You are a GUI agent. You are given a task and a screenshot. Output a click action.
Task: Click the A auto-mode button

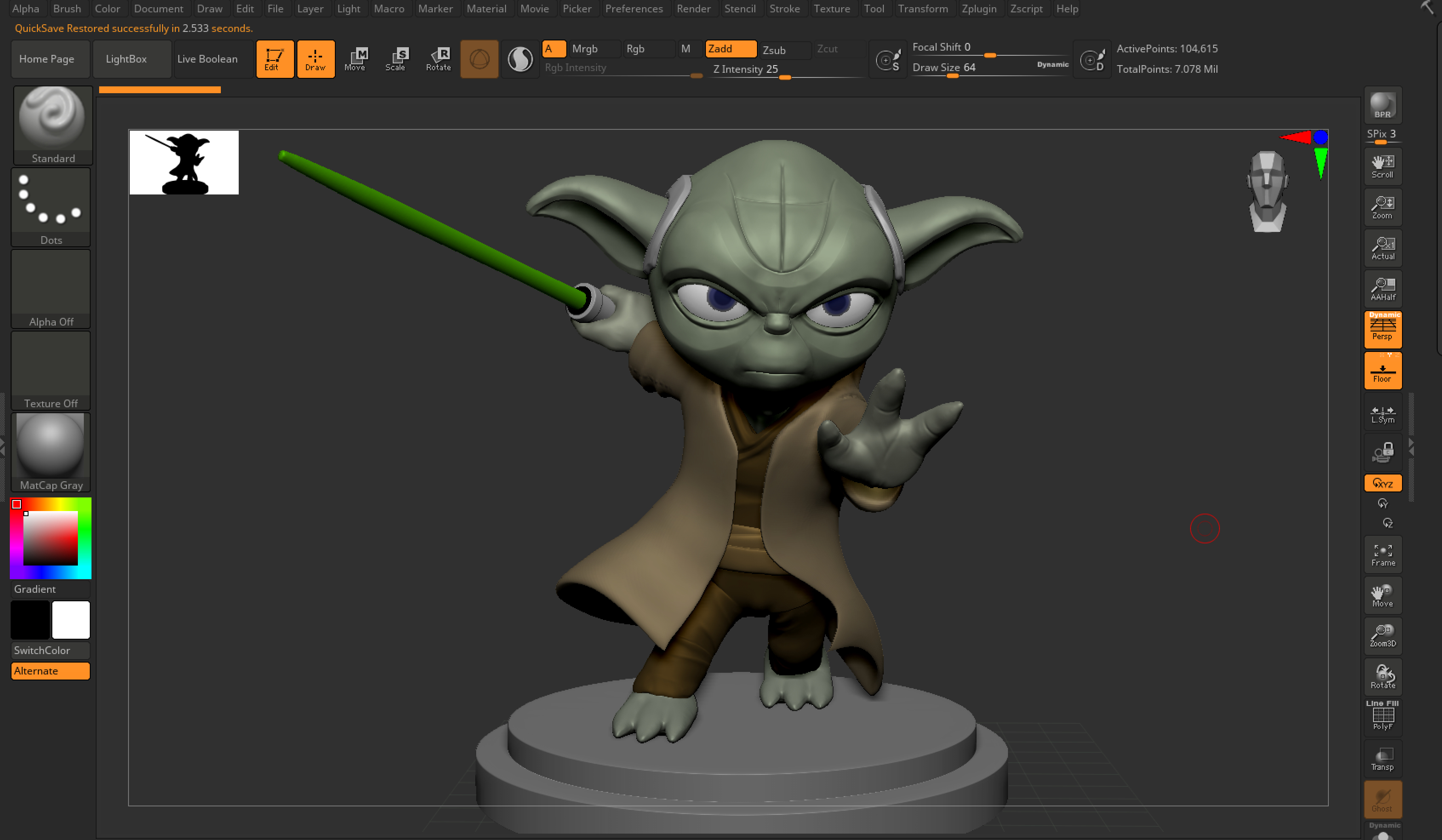[553, 49]
